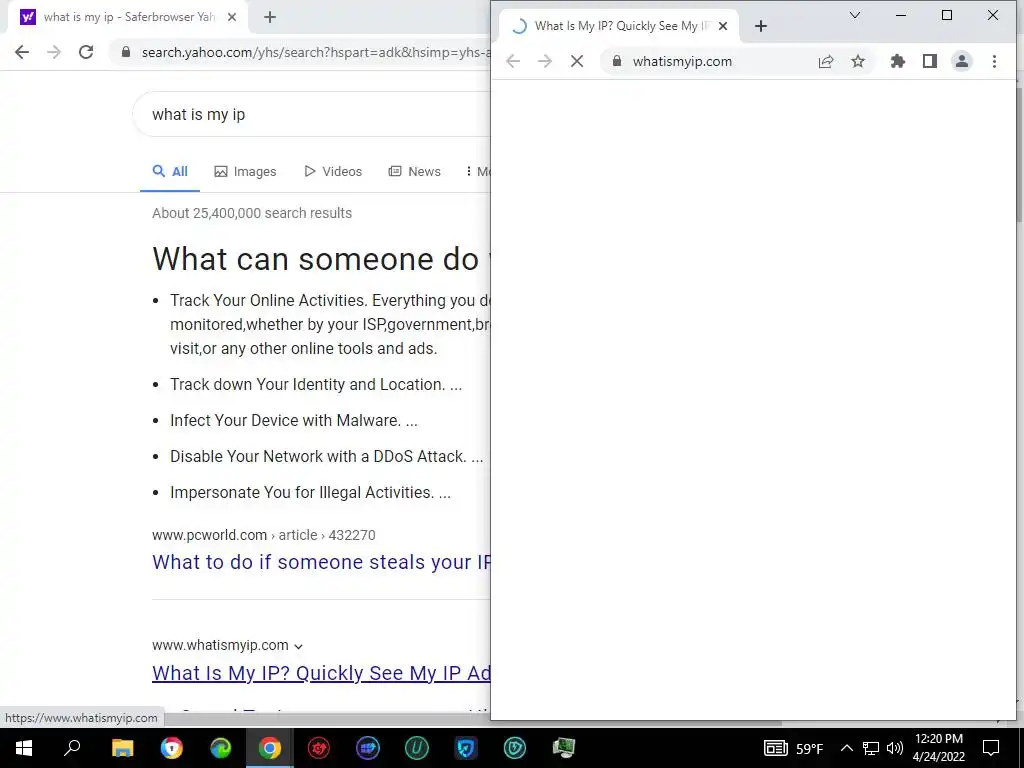Screen dimensions: 1024x768
Task: Close the 'What Is My IP?' loading tab
Action: 723,26
